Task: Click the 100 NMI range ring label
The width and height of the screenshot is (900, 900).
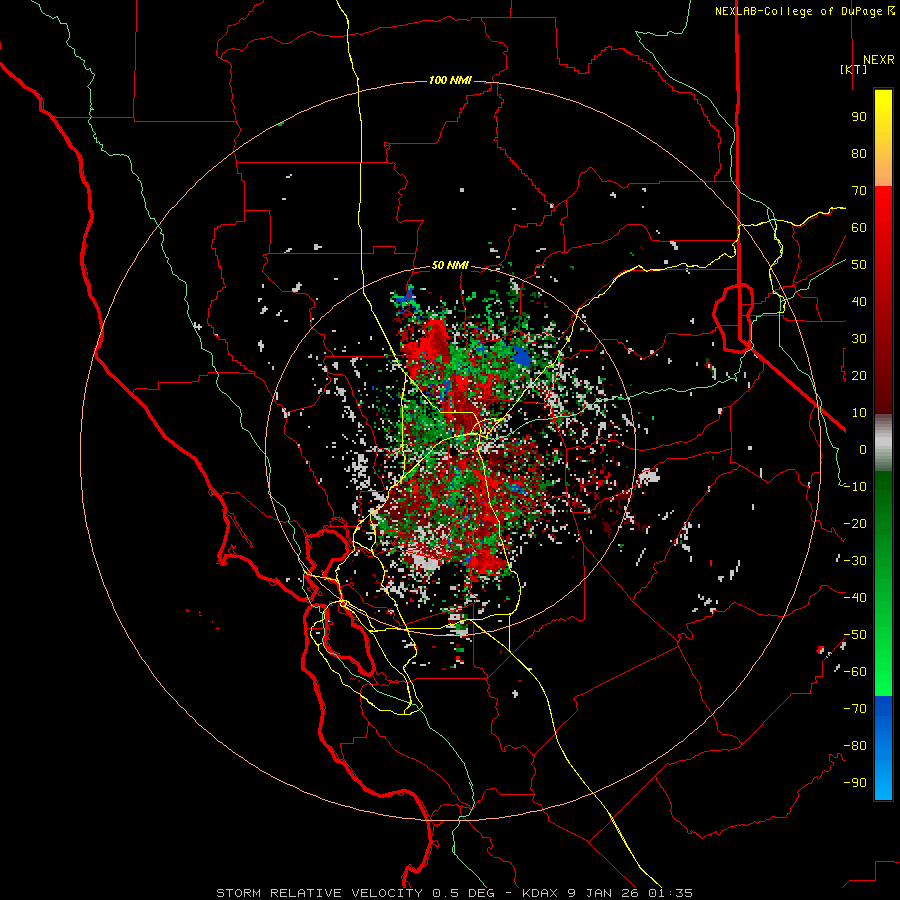Action: tap(450, 80)
